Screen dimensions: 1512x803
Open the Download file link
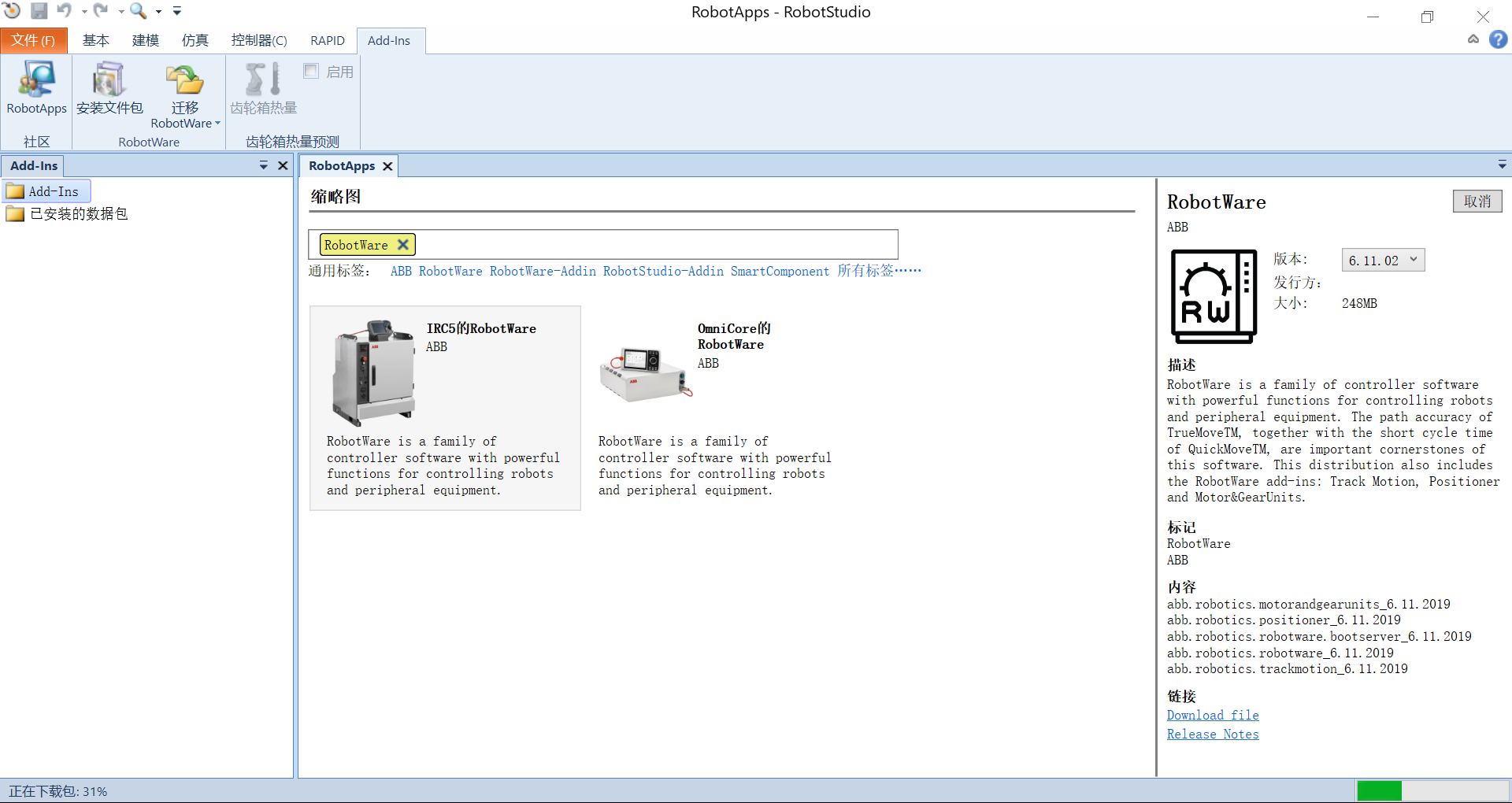pos(1213,715)
